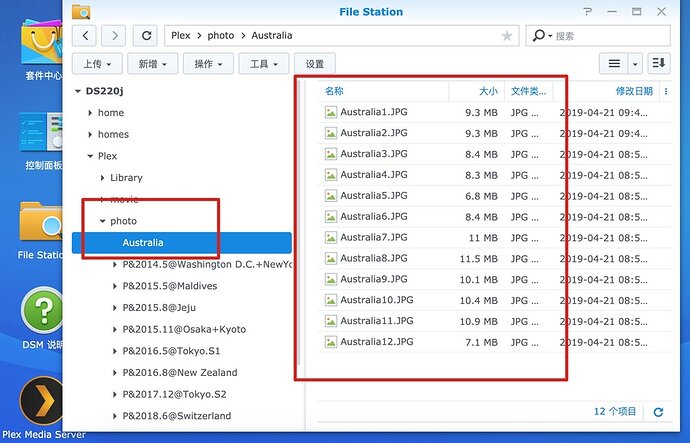The height and width of the screenshot is (443, 690).
Task: Collapse the photo folder in tree
Action: click(103, 221)
